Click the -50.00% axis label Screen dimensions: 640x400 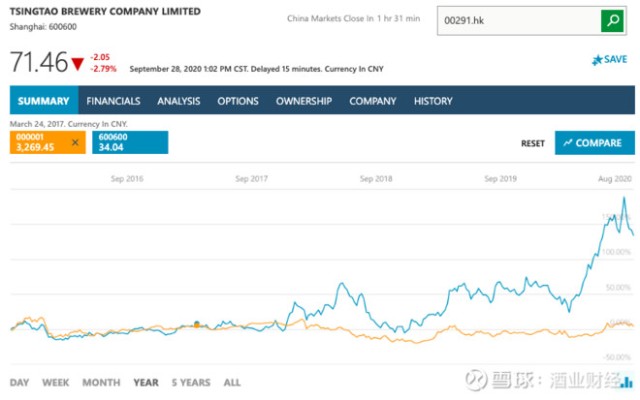(618, 357)
